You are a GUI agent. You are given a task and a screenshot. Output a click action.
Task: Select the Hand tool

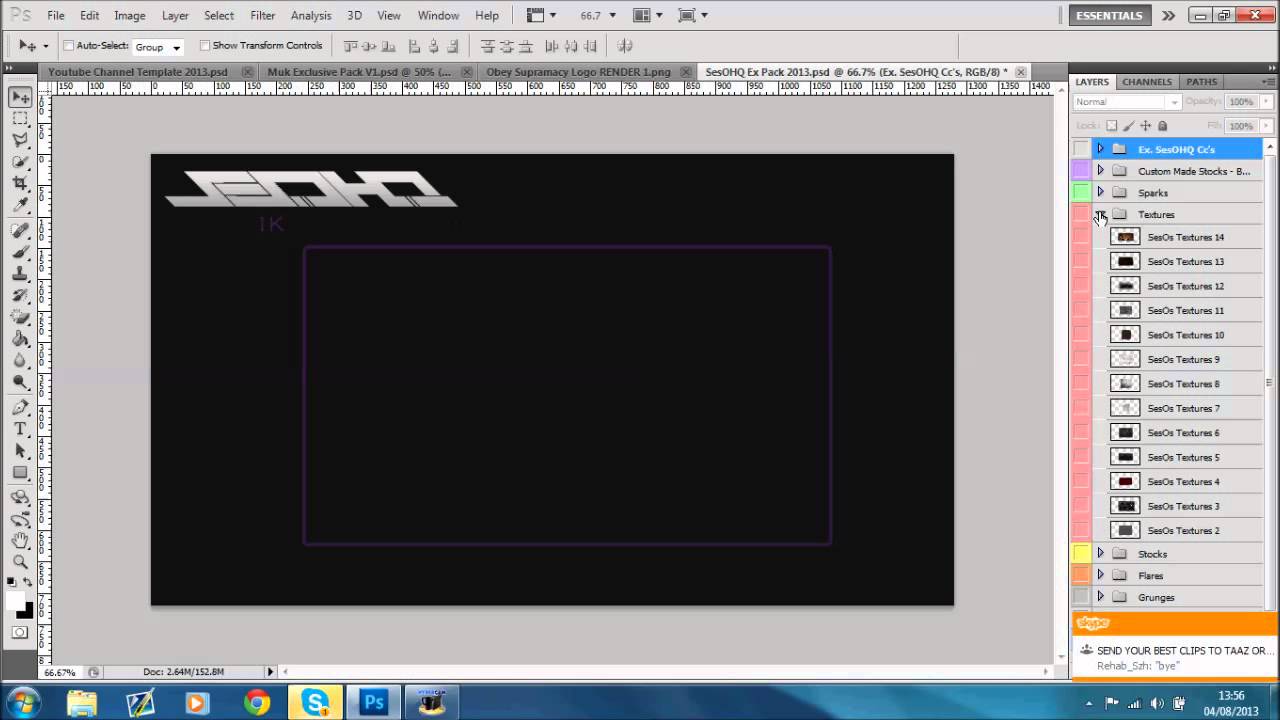pyautogui.click(x=20, y=541)
